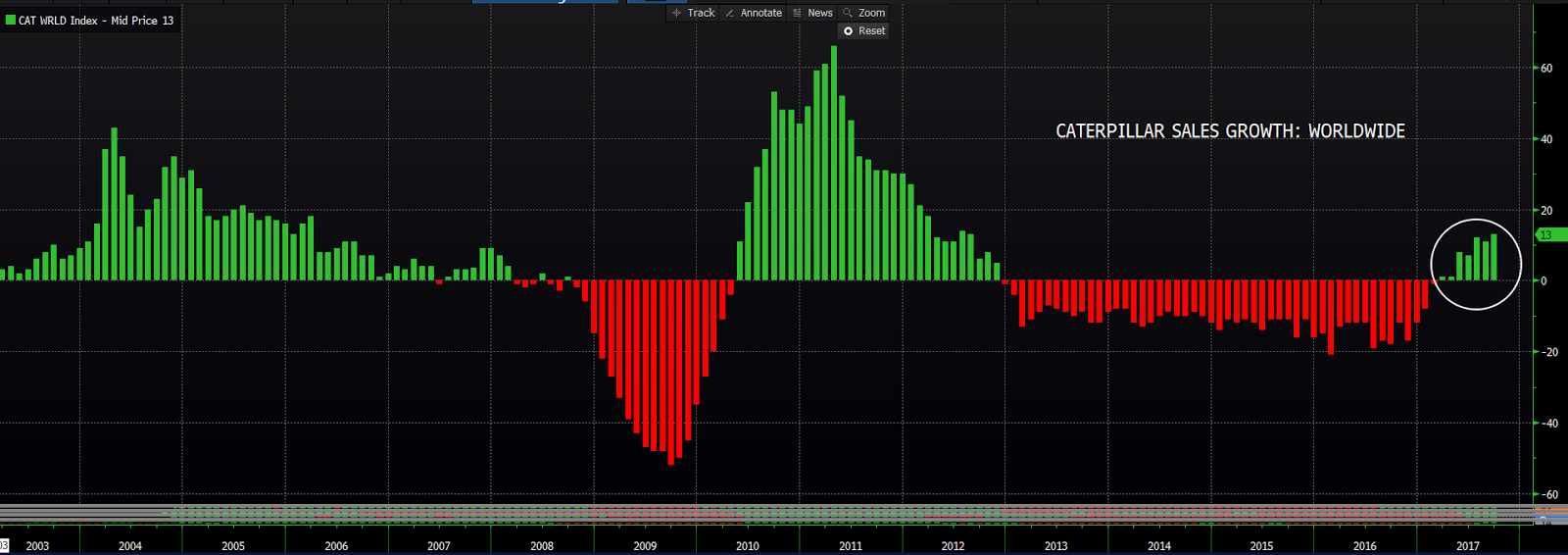Screen dimensions: 1568x555
Task: Click the 2013 year label
Action: (x=1055, y=546)
